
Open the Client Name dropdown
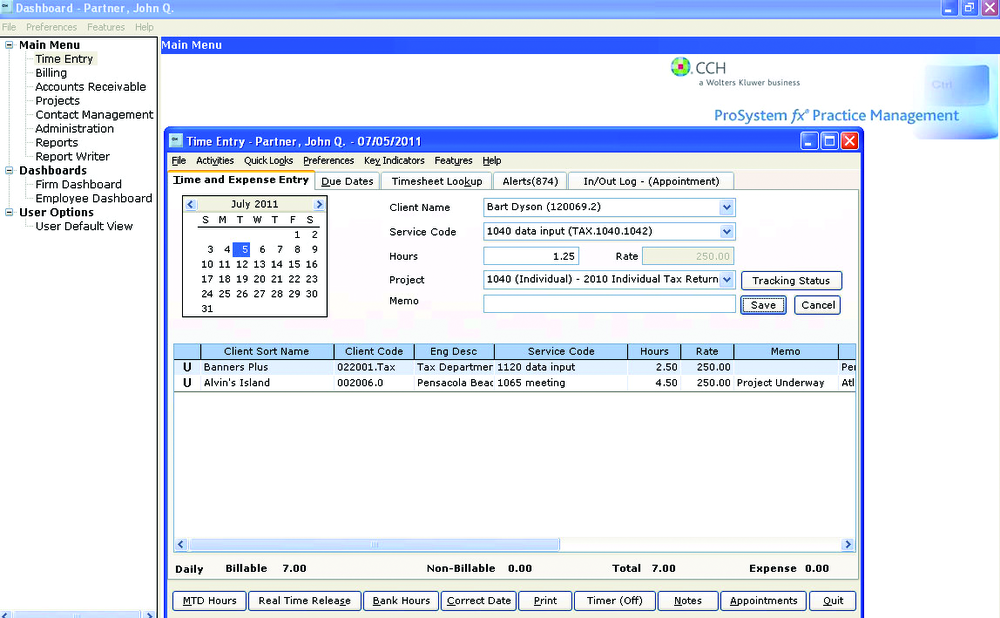(x=726, y=208)
